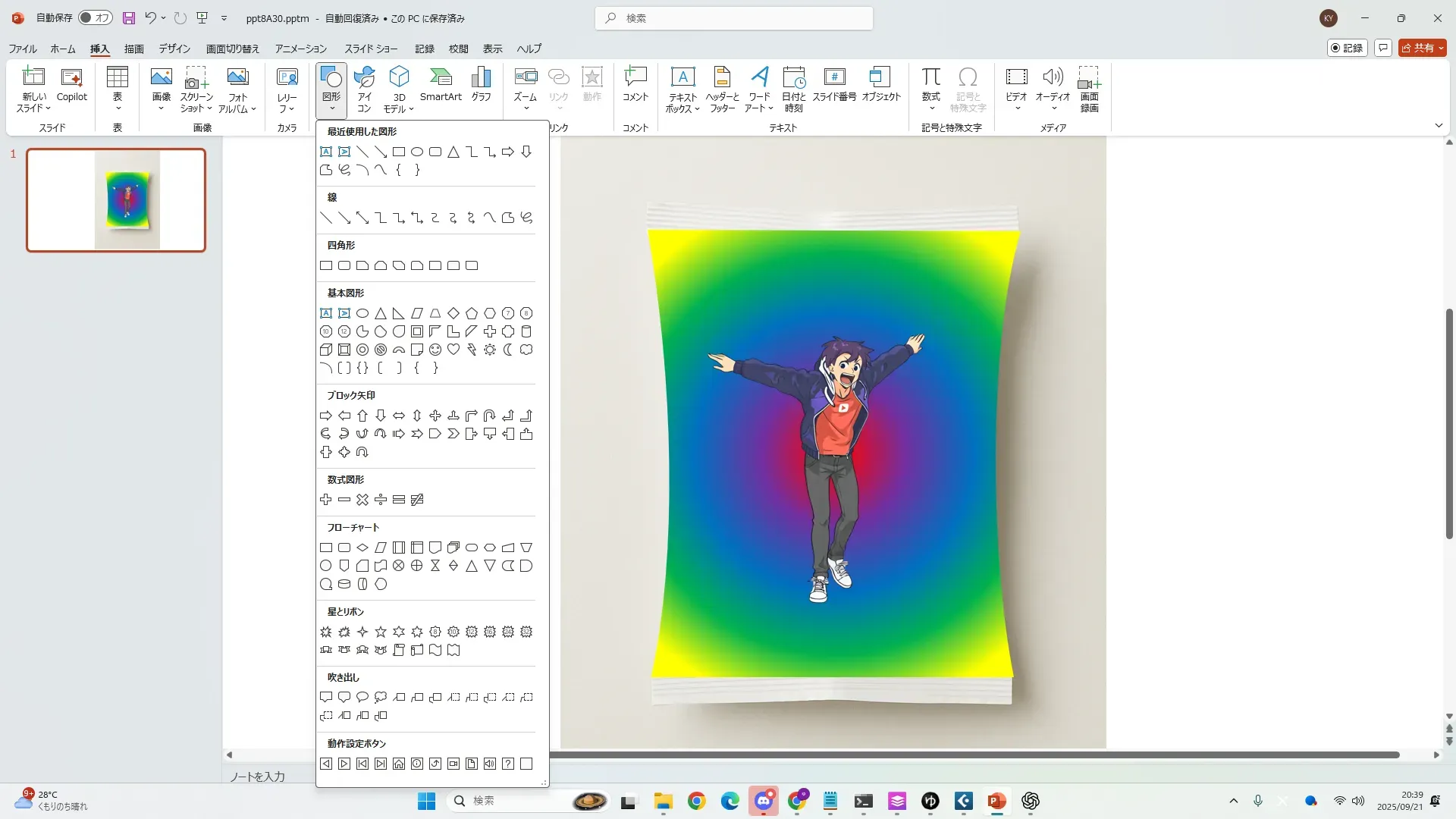Toggle the AutoSave switch
The image size is (1456, 819).
click(x=96, y=17)
